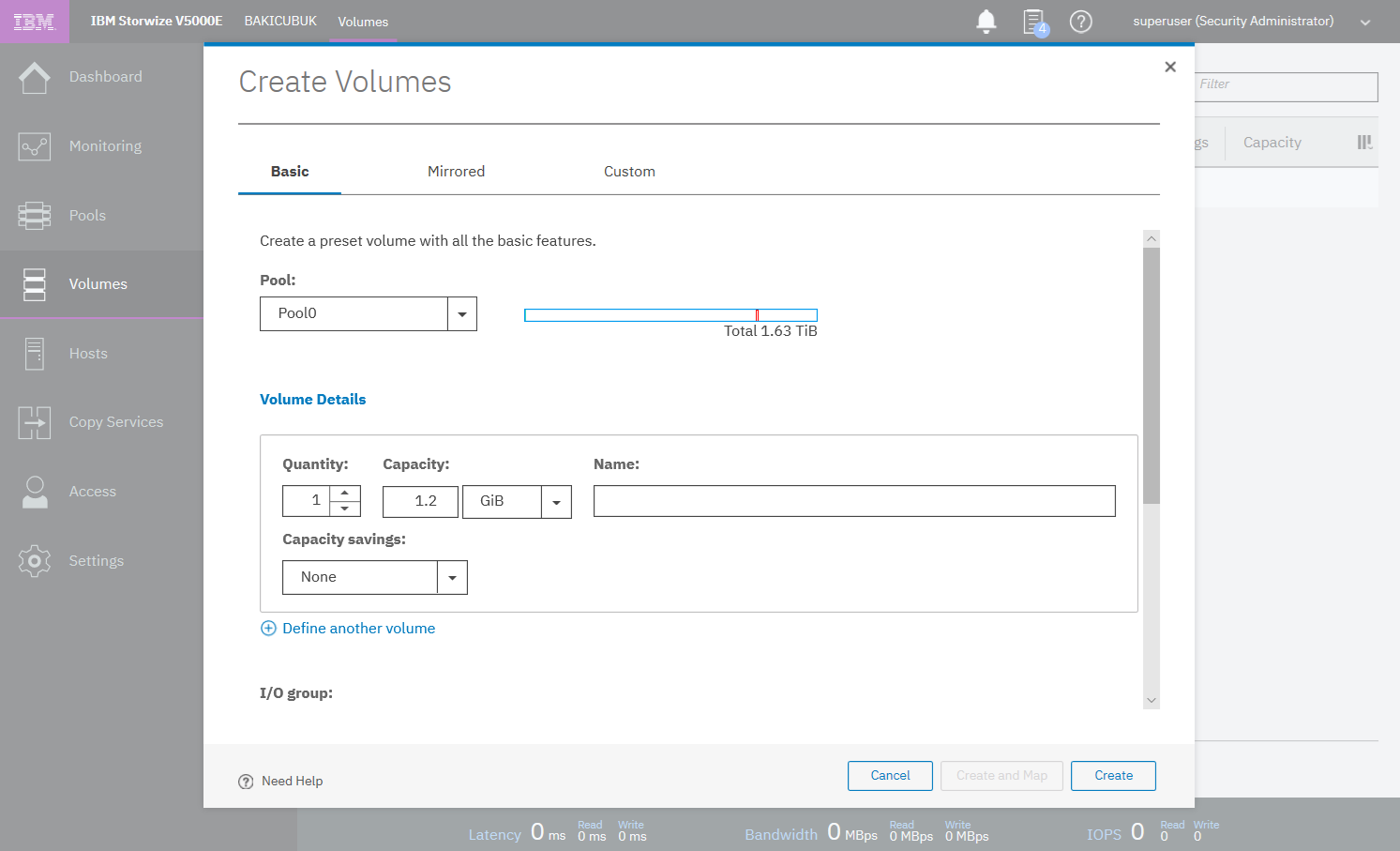Viewport: 1400px width, 851px height.
Task: Click the Create button
Action: tap(1113, 776)
